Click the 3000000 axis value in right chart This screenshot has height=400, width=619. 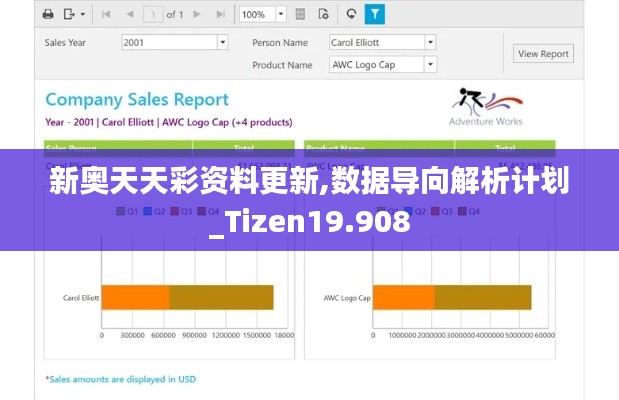(x=460, y=335)
